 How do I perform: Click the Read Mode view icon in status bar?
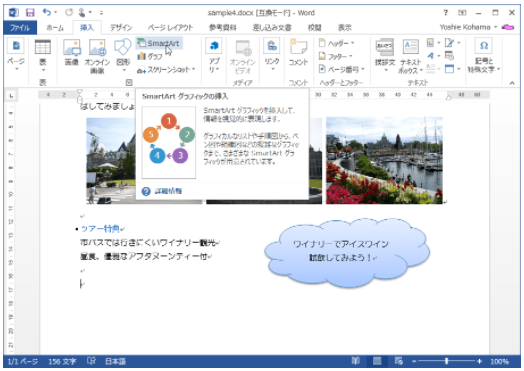(355, 361)
